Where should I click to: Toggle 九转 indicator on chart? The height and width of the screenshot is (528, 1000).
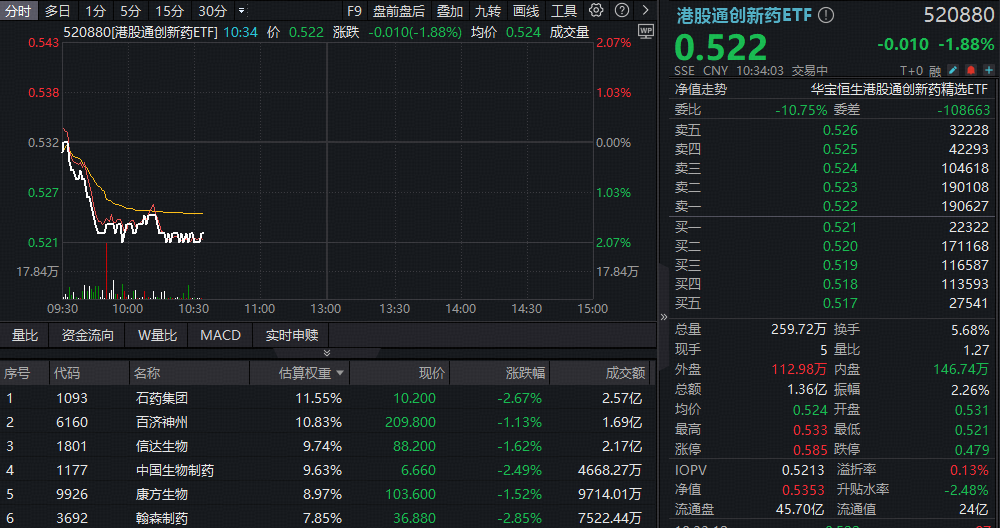(488, 11)
